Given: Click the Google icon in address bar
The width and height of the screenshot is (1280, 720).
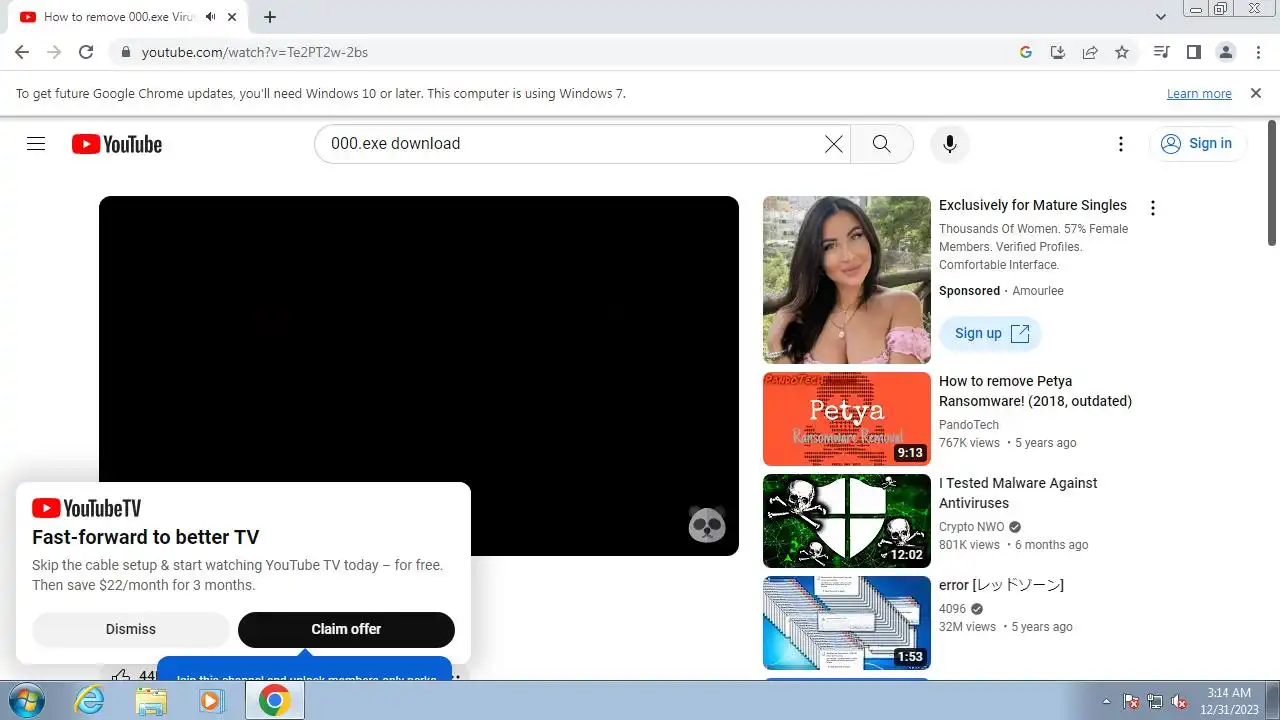Looking at the screenshot, I should coord(1026,52).
